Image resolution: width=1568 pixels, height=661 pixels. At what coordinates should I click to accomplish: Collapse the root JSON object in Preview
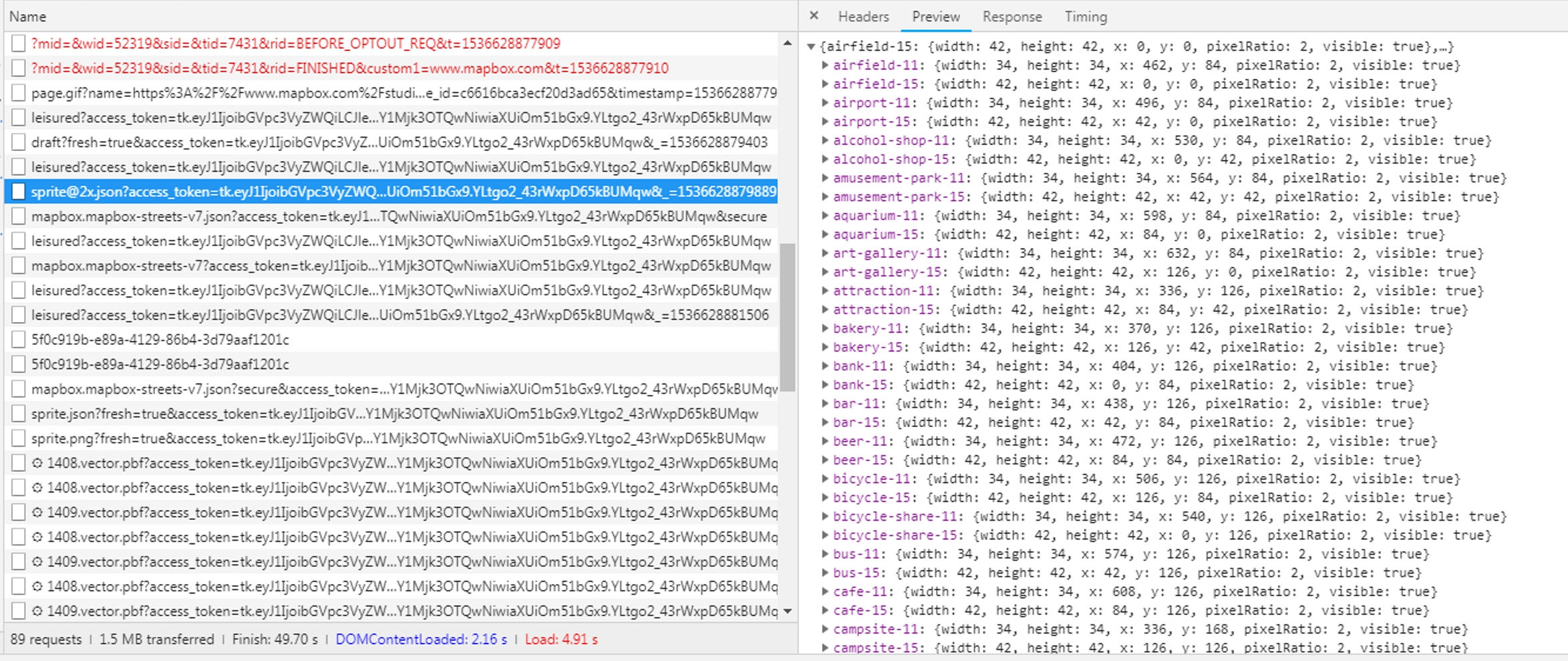pos(811,47)
